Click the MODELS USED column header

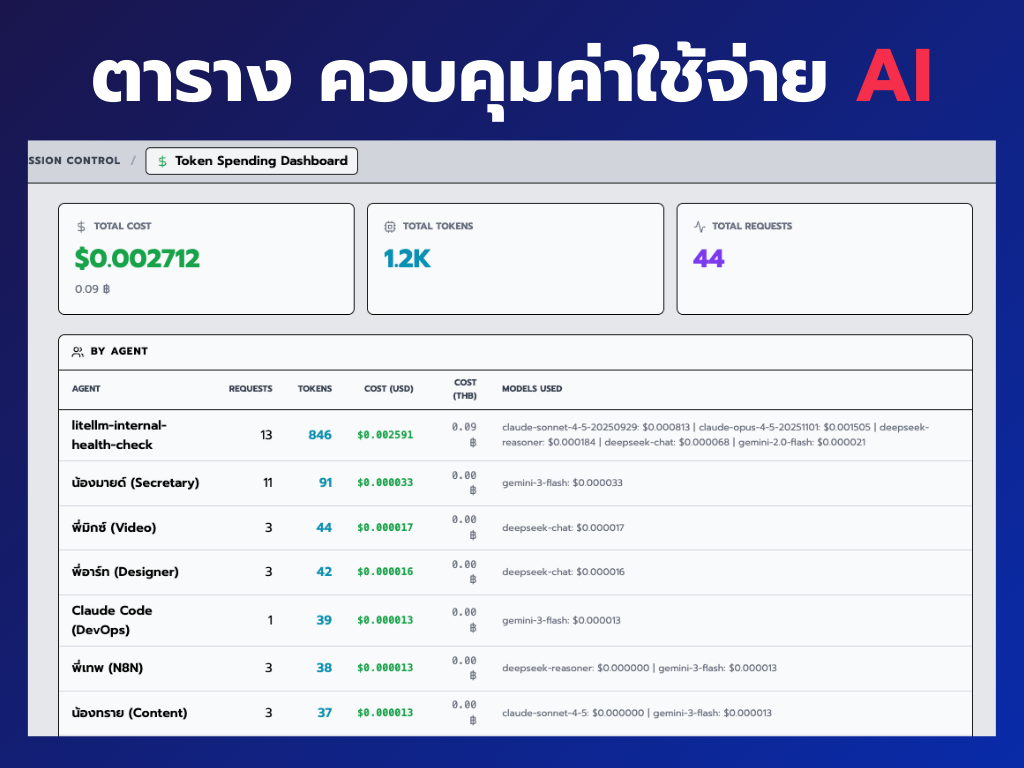point(530,389)
